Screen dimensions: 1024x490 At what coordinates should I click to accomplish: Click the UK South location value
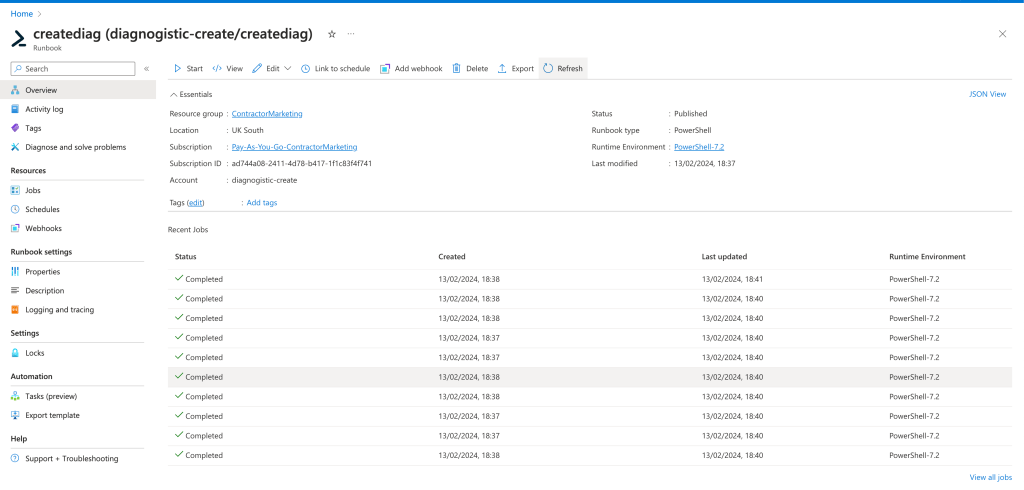tap(248, 130)
